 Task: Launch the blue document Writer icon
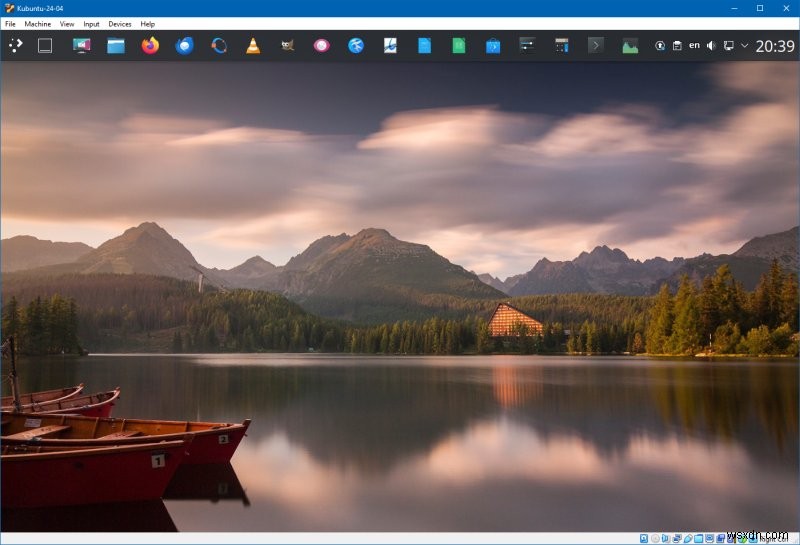pos(424,45)
